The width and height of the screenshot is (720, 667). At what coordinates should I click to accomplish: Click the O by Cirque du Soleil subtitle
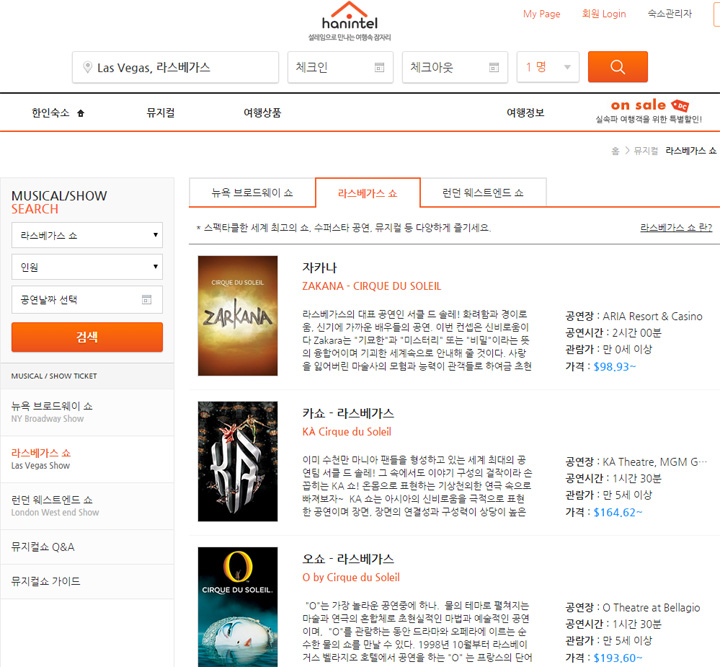tap(351, 577)
